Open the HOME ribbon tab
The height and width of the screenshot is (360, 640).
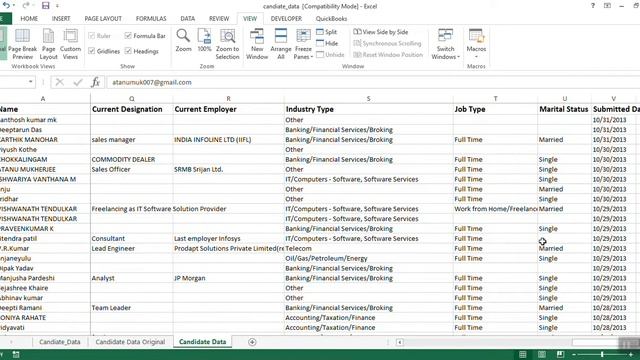point(29,19)
